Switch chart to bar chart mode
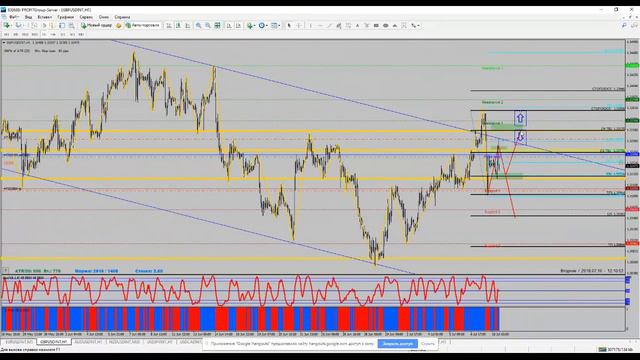640x360 pixels. click(169, 25)
